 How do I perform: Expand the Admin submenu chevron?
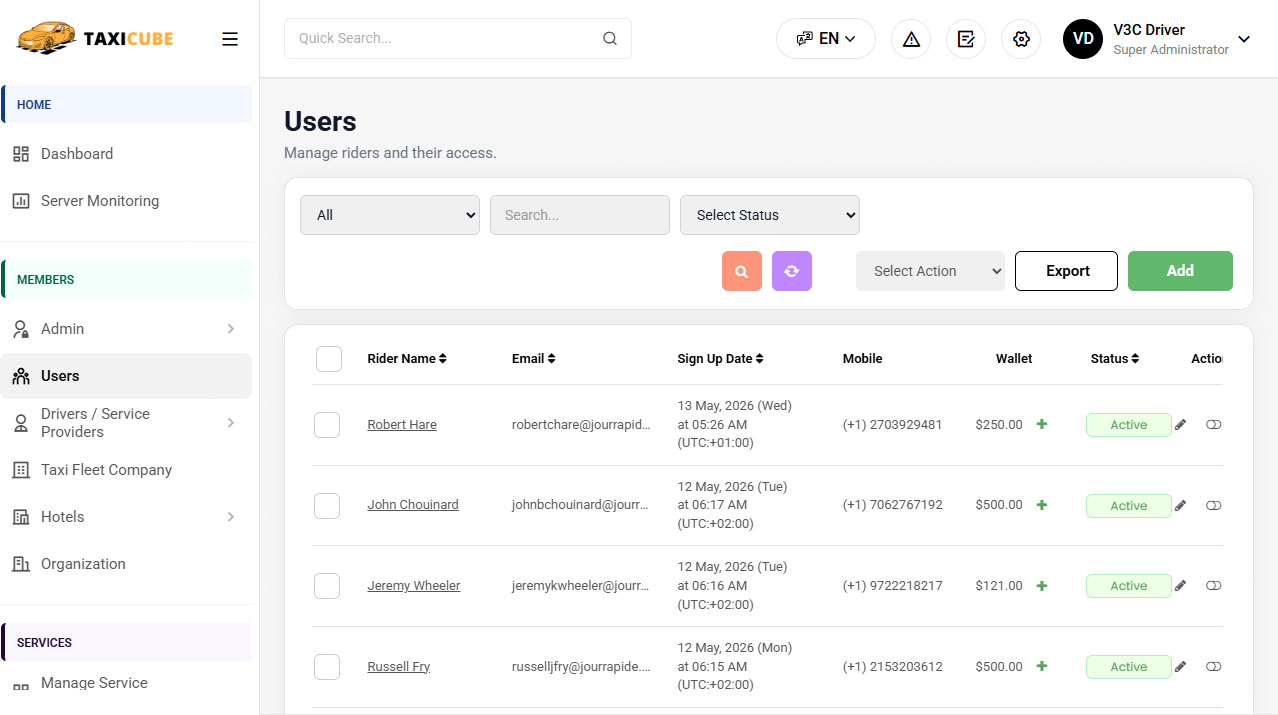[231, 329]
